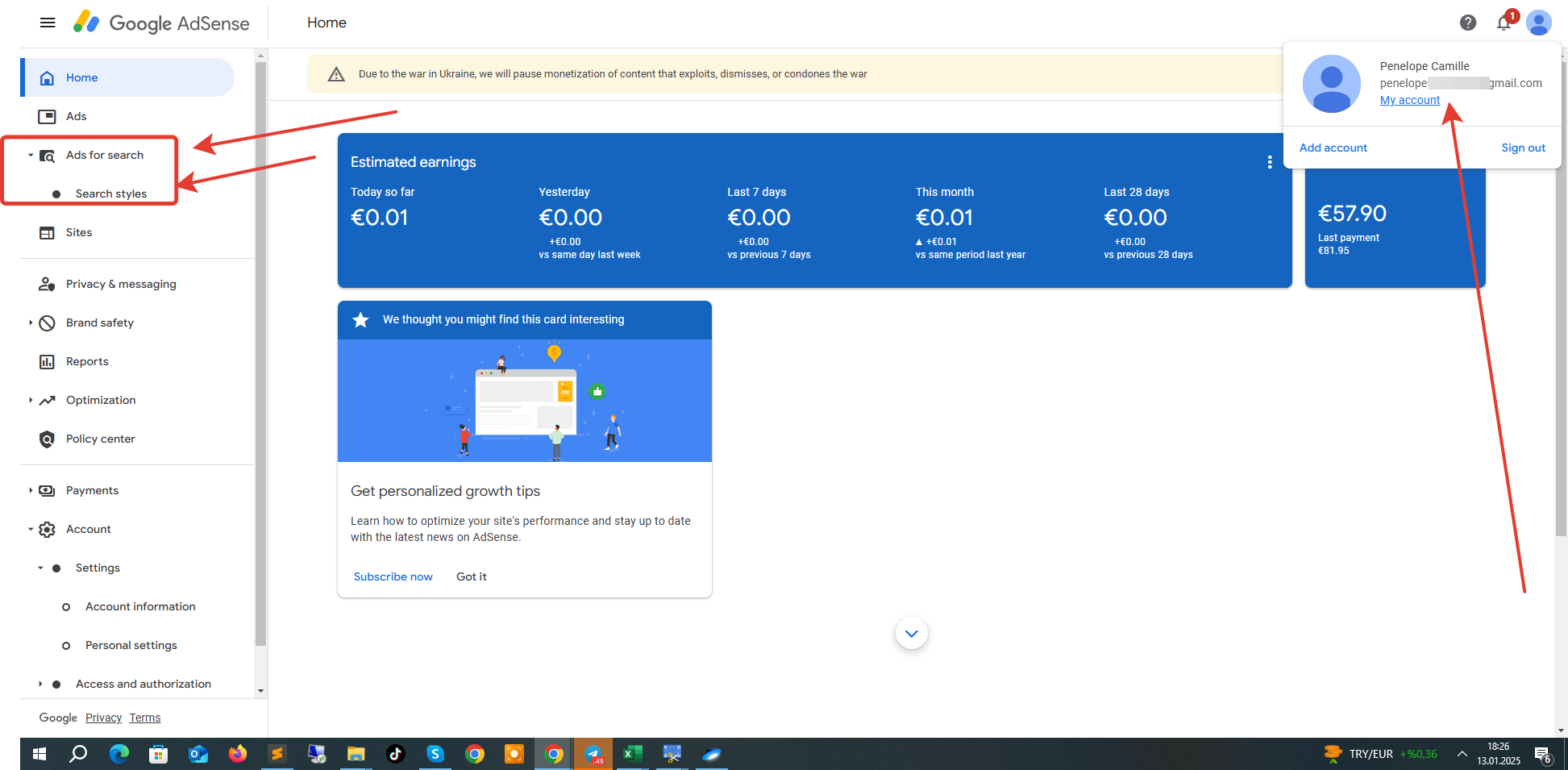
Task: Click the Ads icon in the sidebar
Action: [x=47, y=116]
